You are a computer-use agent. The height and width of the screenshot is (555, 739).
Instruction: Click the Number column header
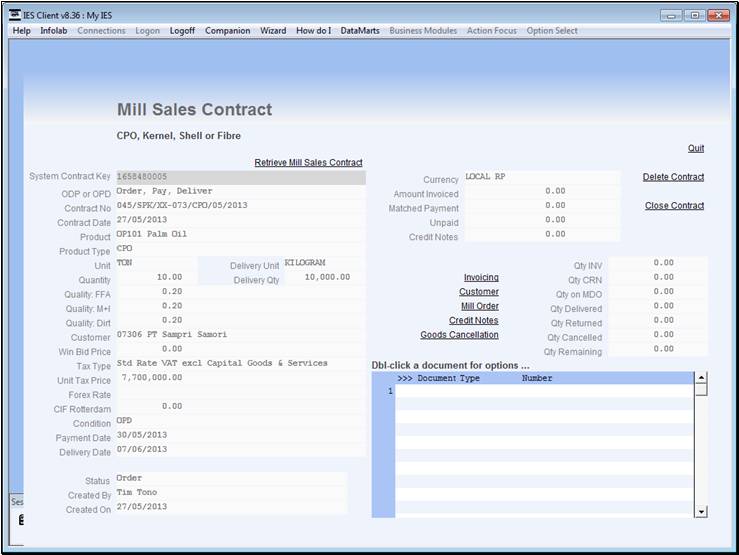coord(537,378)
